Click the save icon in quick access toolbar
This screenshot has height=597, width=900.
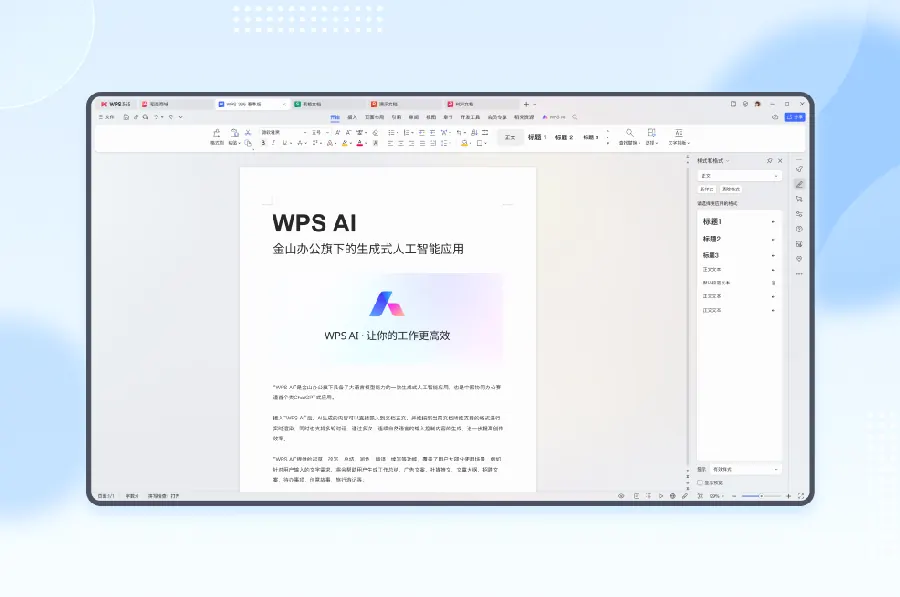pyautogui.click(x=126, y=117)
